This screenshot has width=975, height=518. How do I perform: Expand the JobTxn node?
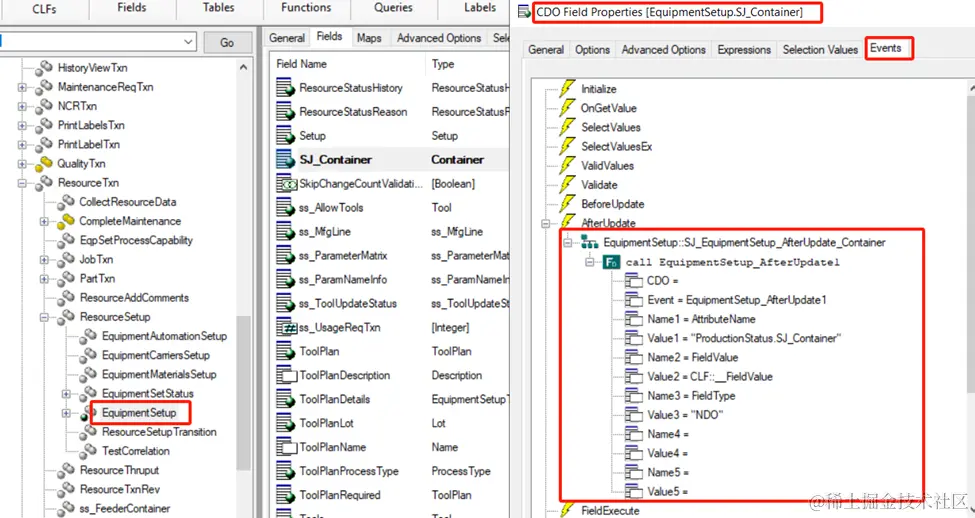click(x=44, y=260)
